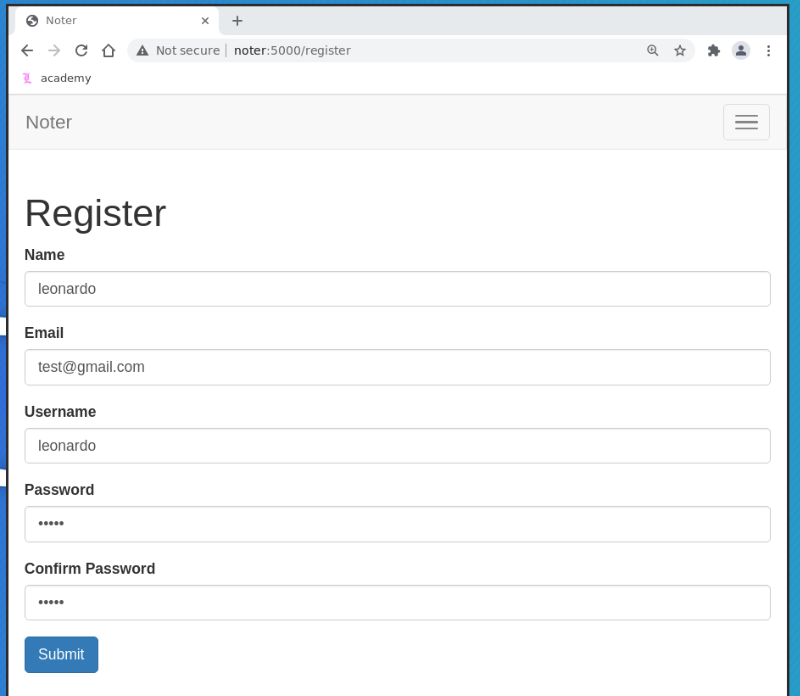Reload the page with refresh icon
The image size is (800, 696).
click(x=81, y=51)
